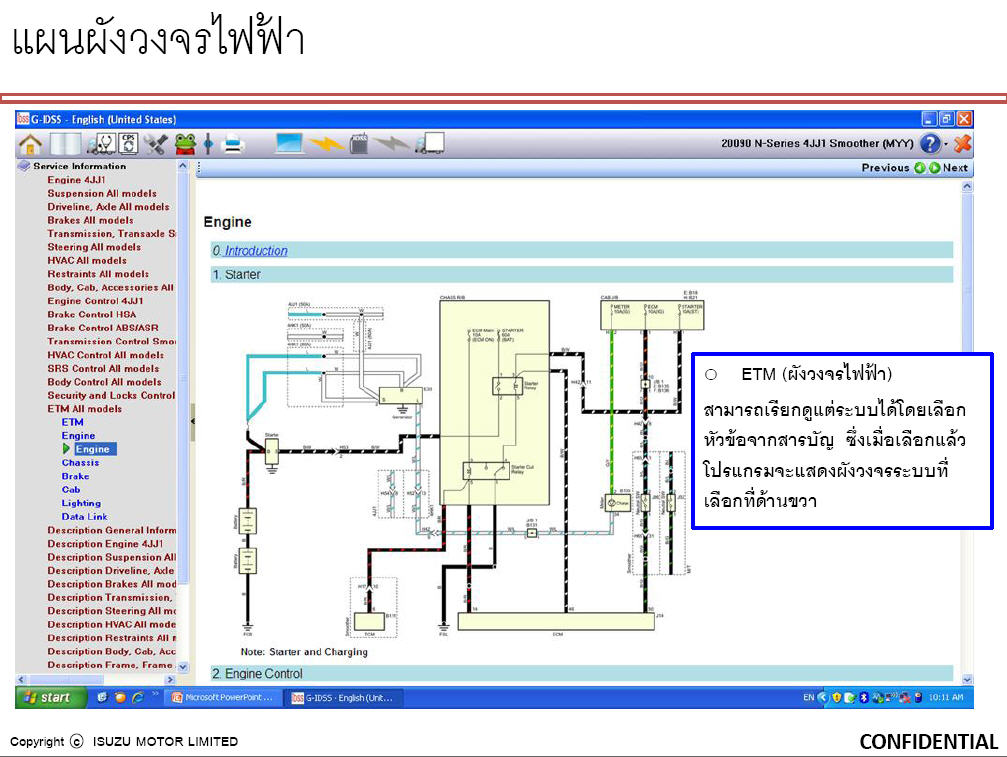Viewport: 1007px width, 757px height.
Task: Select Steering All models tree item
Action: click(94, 247)
